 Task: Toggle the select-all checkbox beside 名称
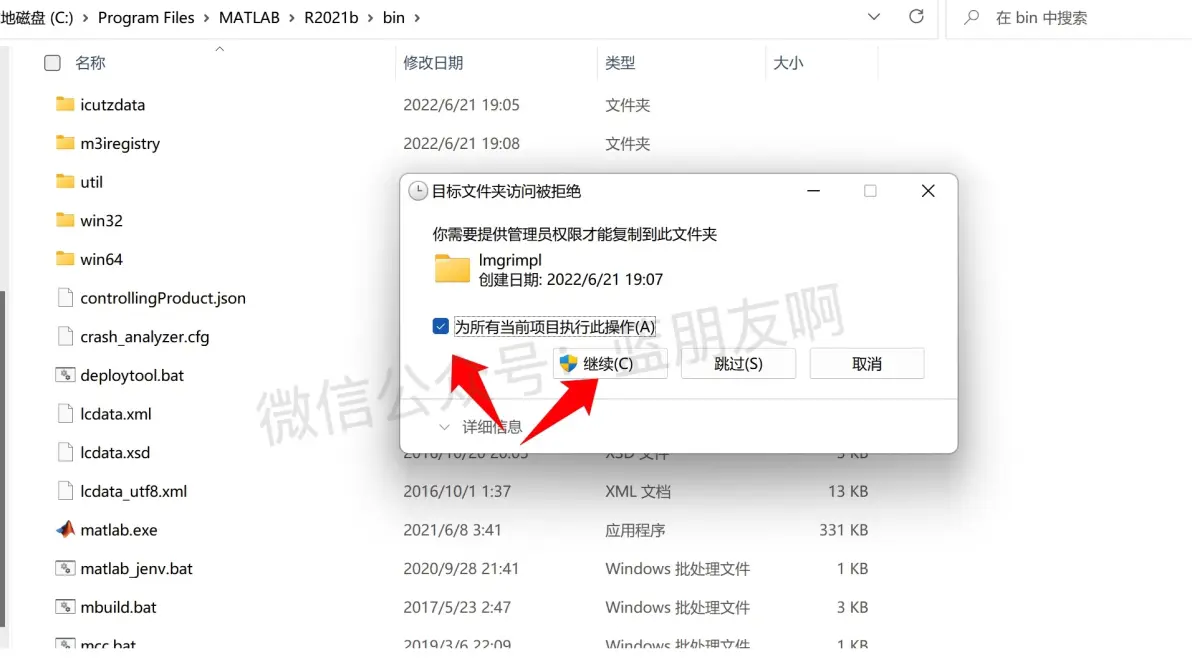point(52,63)
